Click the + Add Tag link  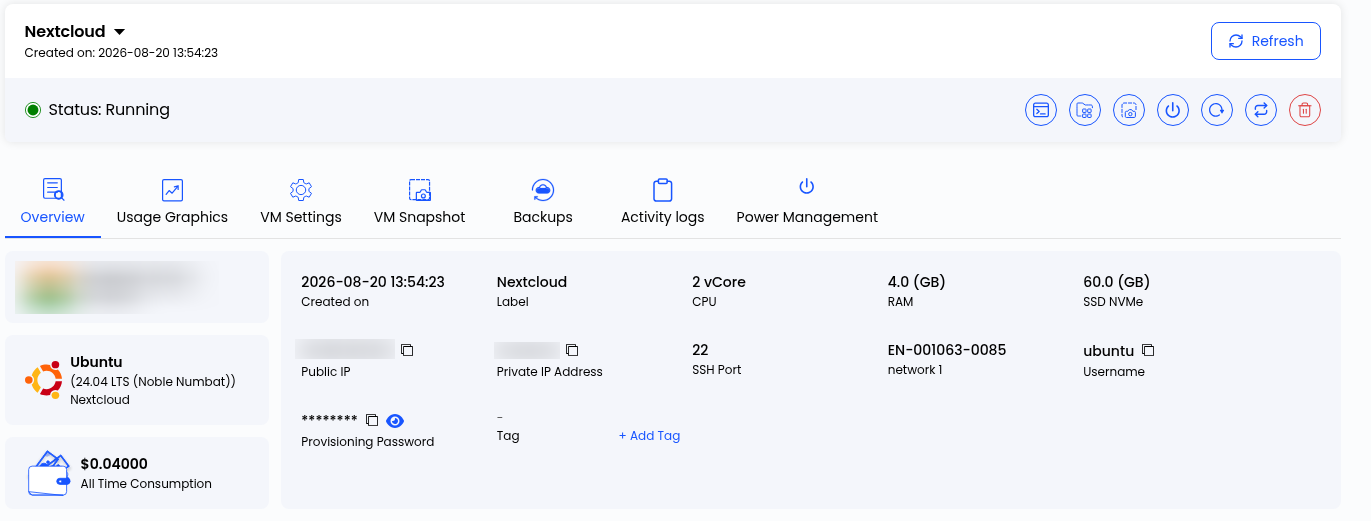[649, 436]
